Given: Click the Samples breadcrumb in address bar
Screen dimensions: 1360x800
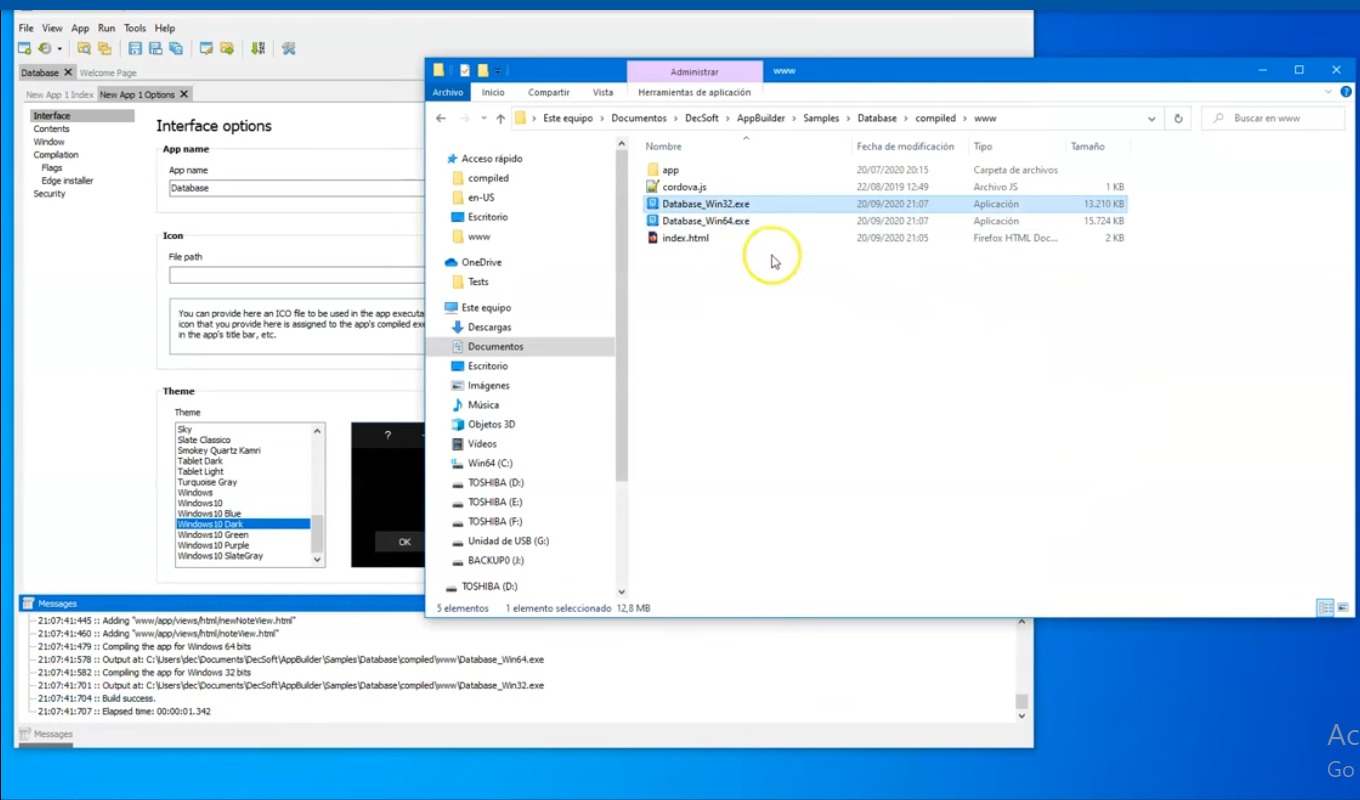Looking at the screenshot, I should pos(821,118).
